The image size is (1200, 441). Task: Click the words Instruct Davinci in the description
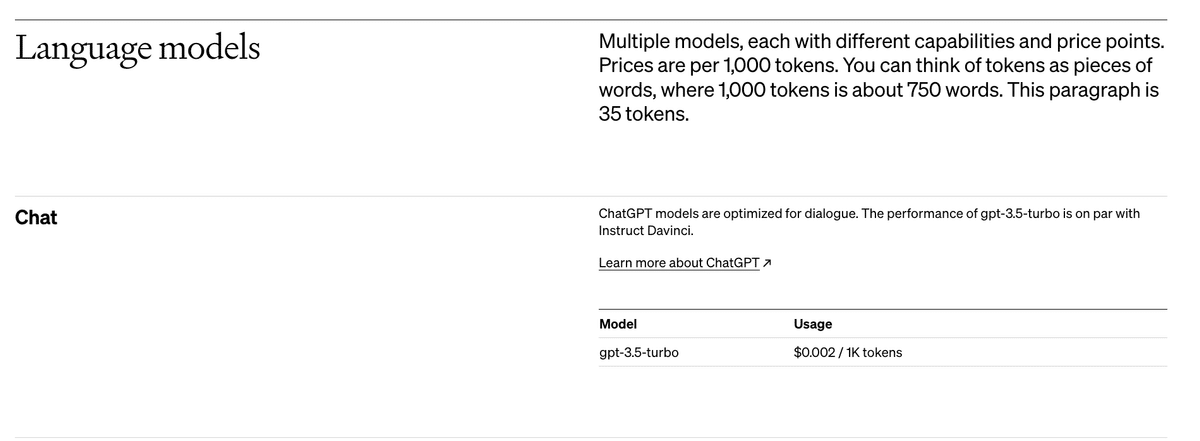(645, 230)
